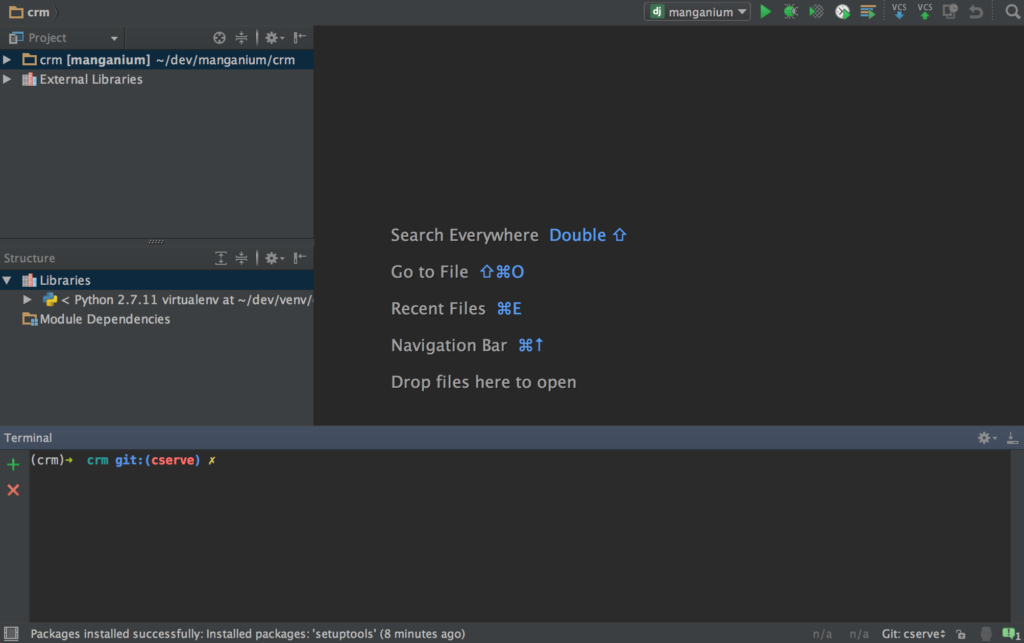Screen dimensions: 1024x643
Task: Switch focus to the Terminal tab
Action: coord(27,437)
